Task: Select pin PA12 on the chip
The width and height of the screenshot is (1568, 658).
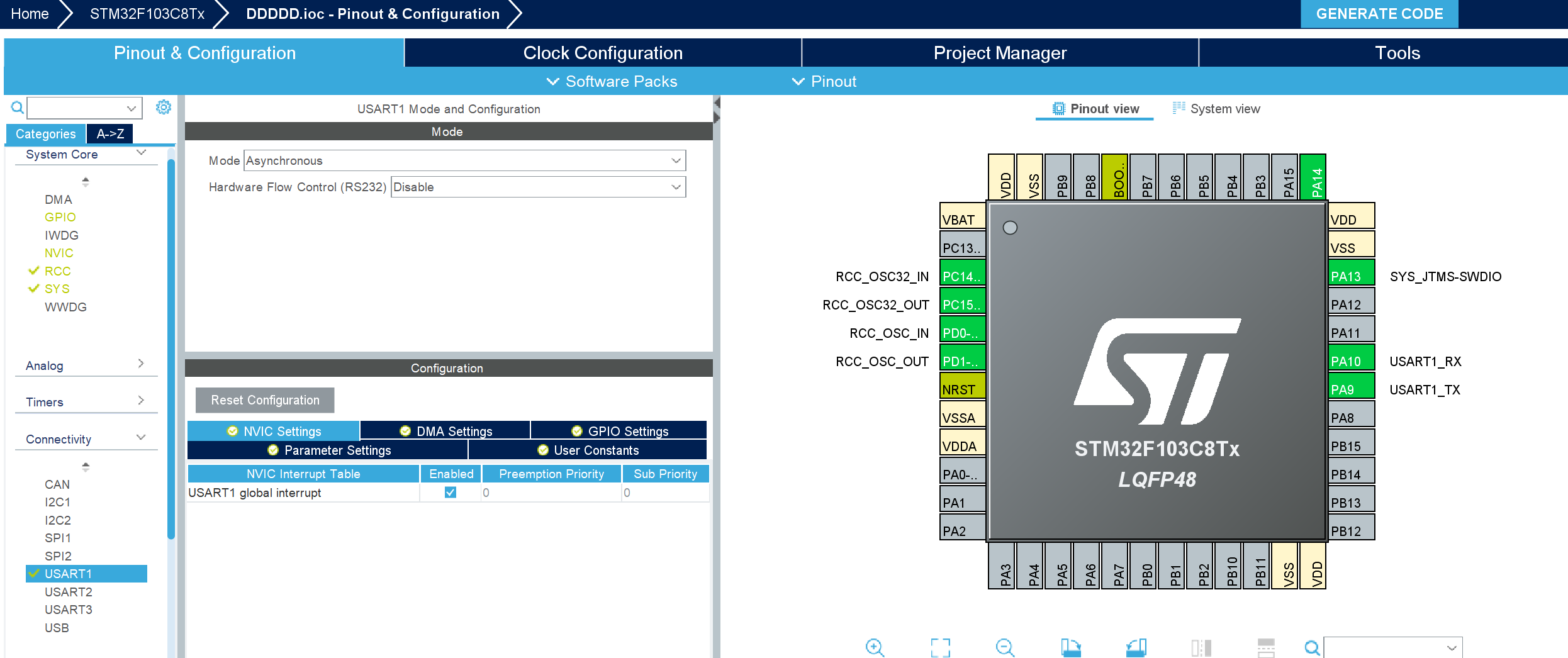Action: (x=1352, y=300)
